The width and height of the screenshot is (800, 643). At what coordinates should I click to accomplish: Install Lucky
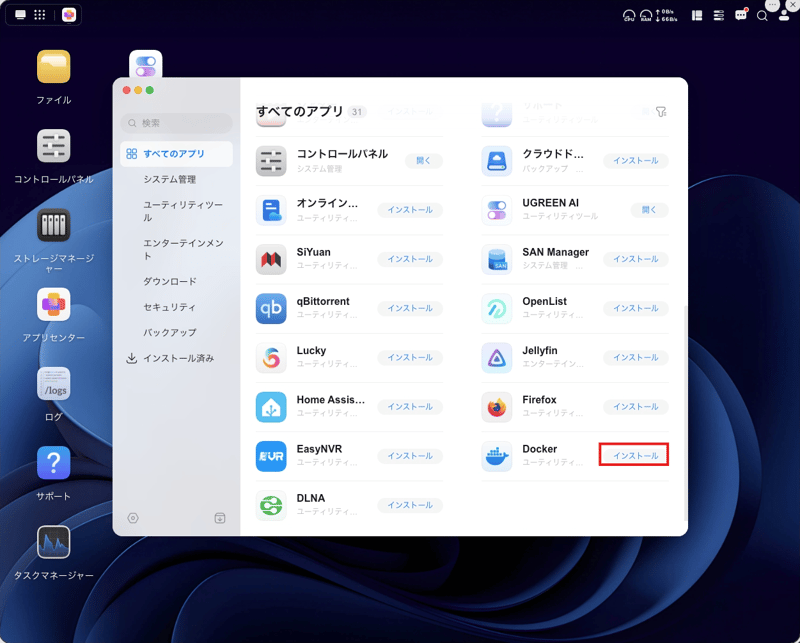coord(410,358)
